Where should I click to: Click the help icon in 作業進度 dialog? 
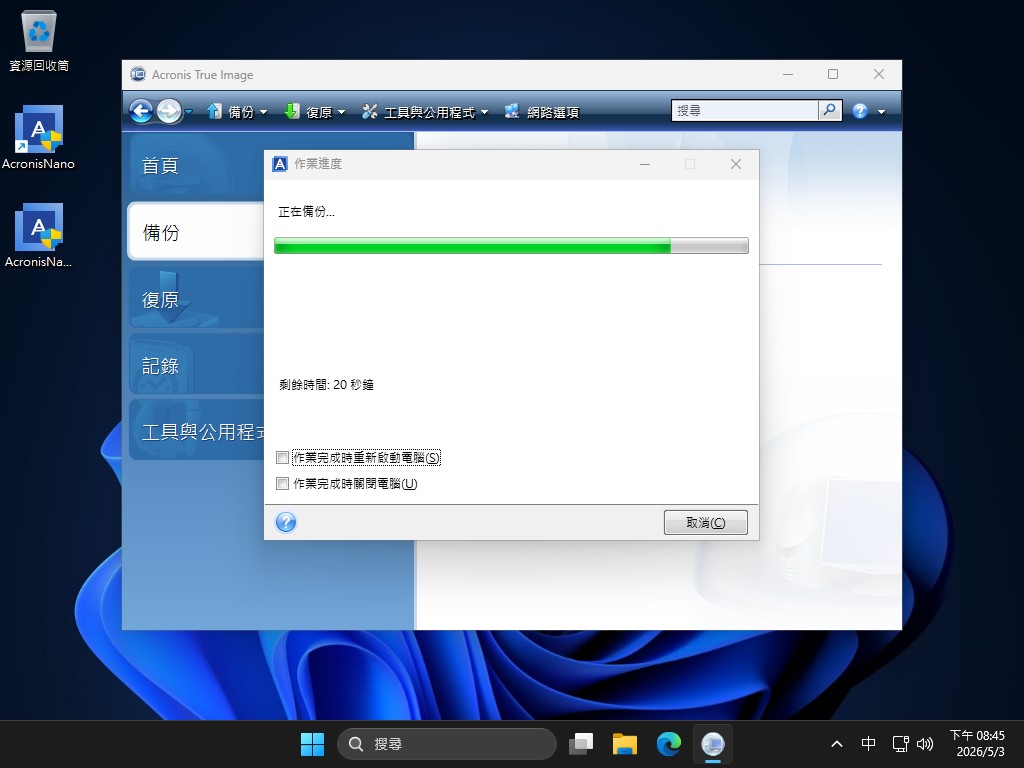point(286,522)
